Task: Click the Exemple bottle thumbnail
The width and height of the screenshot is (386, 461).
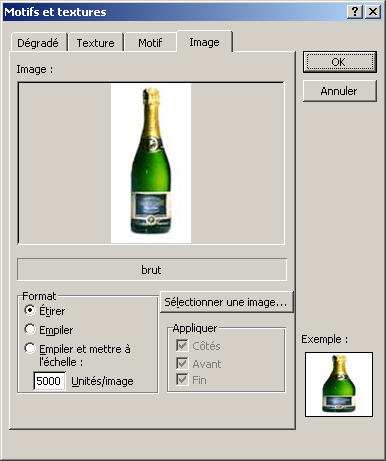Action: point(339,384)
